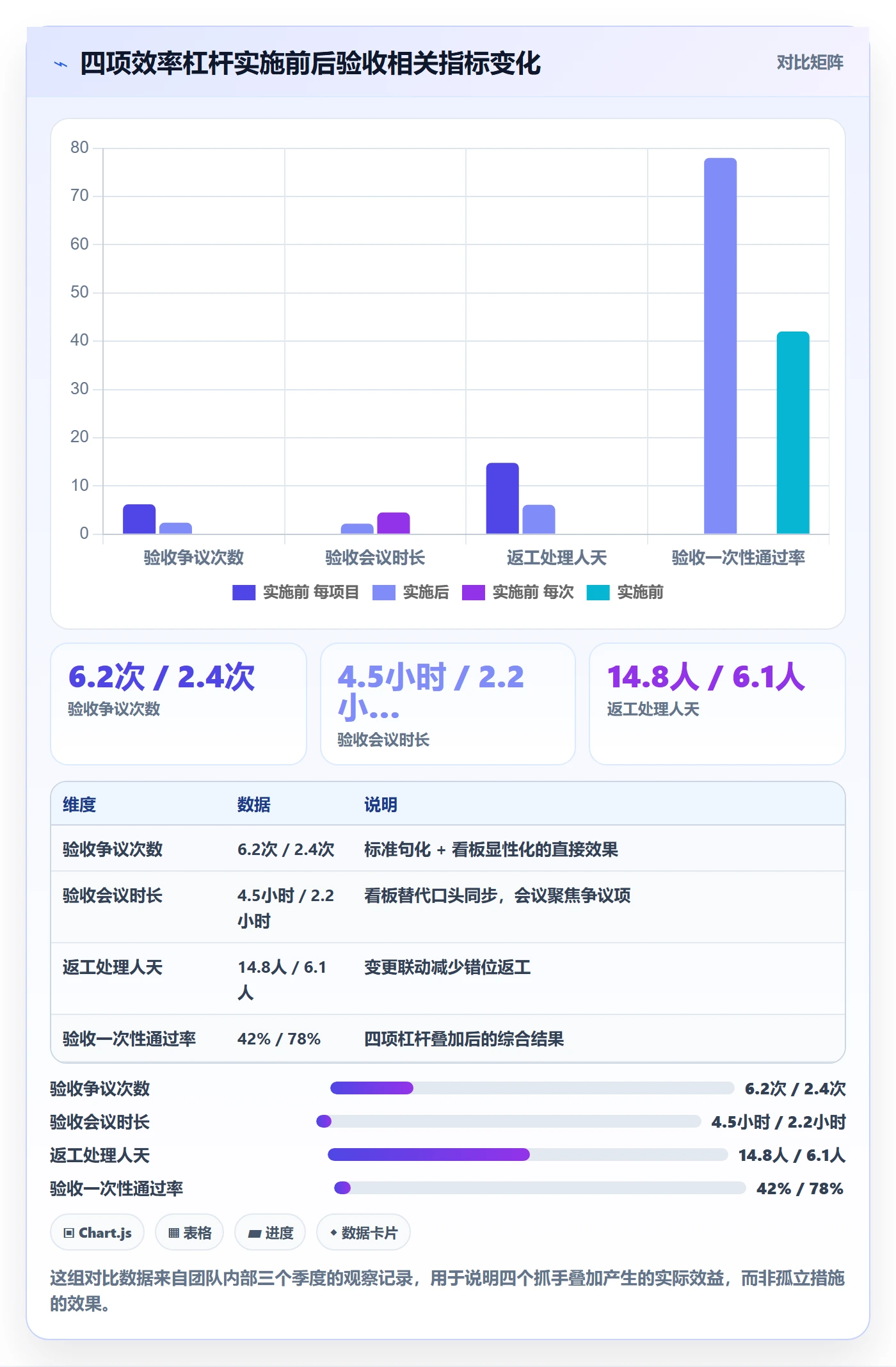The height and width of the screenshot is (1367, 896).
Task: Toggle the light blue 实施后 legend swatch
Action: 383,593
